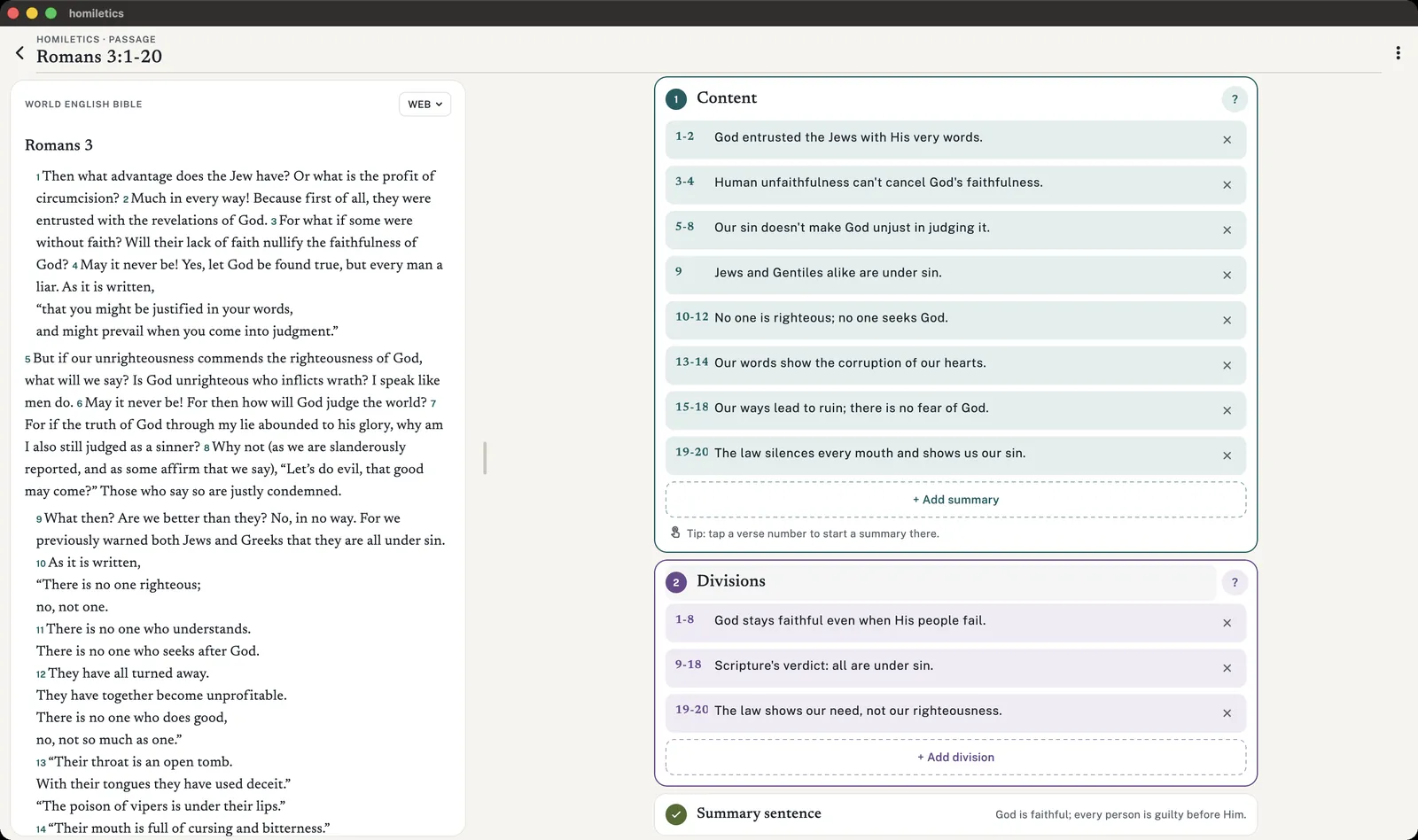This screenshot has width=1418, height=840.
Task: Tap verse number 10 before 'As it is written'
Action: pos(41,564)
